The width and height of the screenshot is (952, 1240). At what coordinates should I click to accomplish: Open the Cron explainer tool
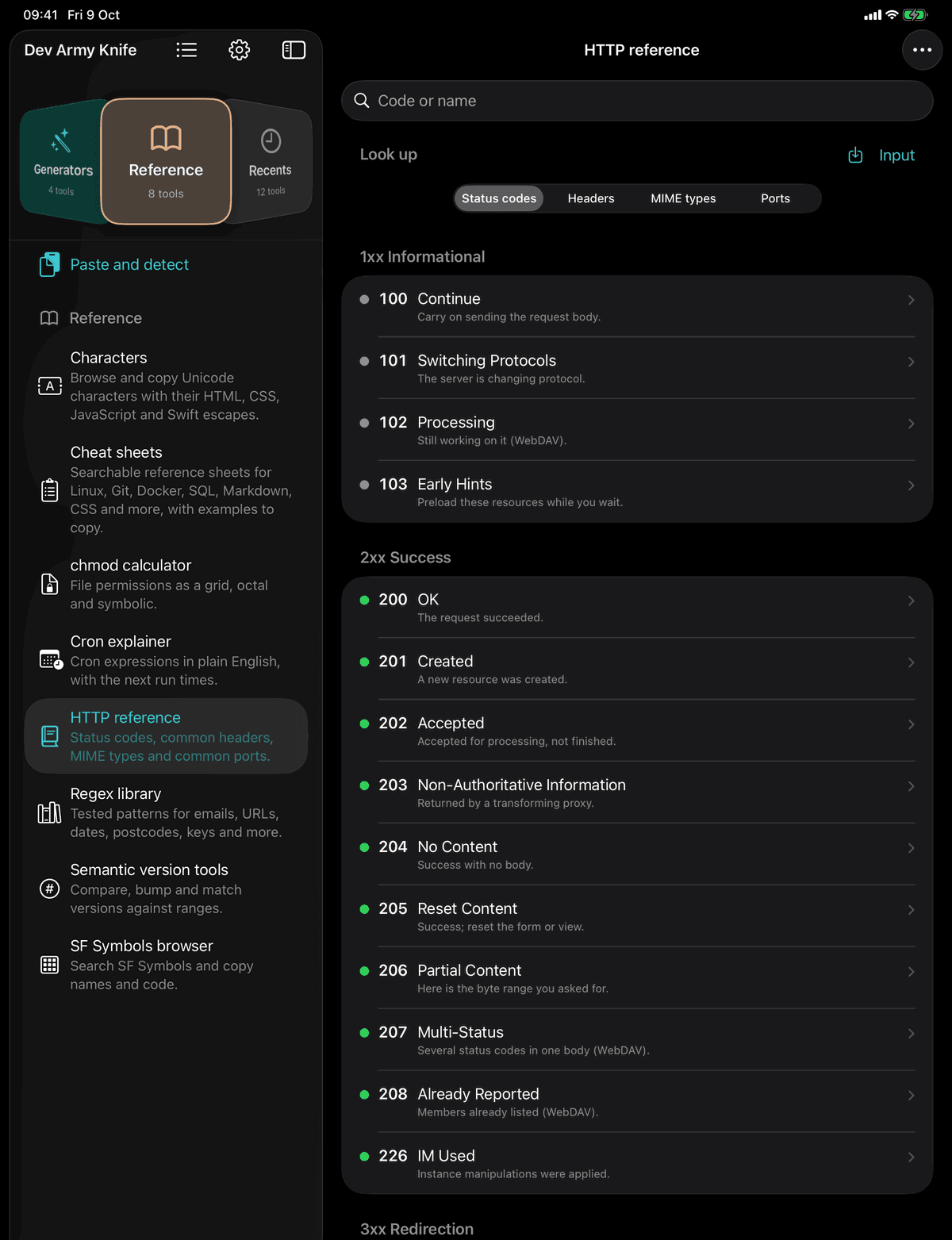point(165,660)
